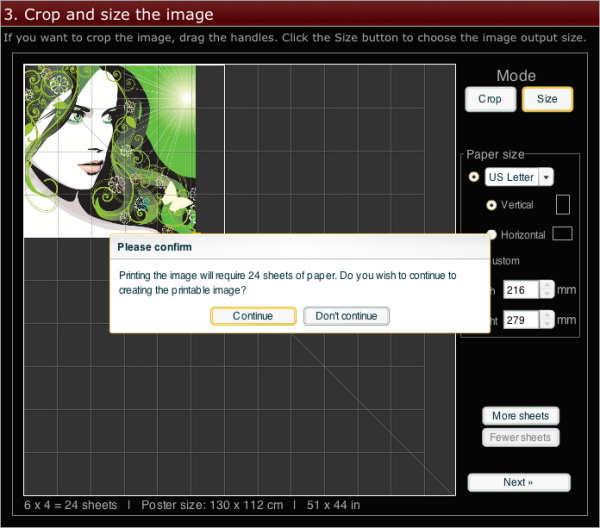Go to the next step with Next »

(x=518, y=482)
